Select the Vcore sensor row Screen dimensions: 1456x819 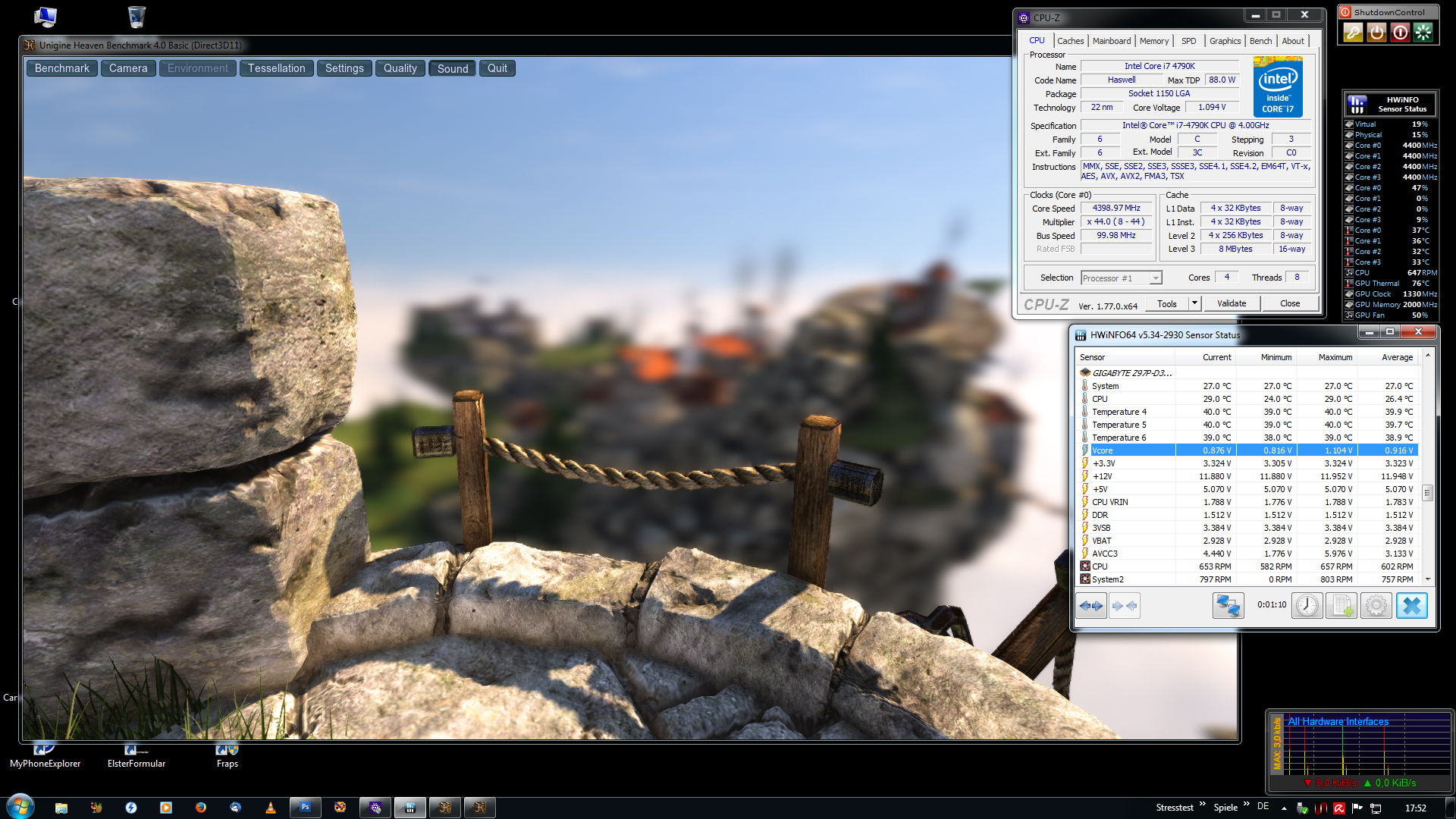pyautogui.click(x=1130, y=450)
